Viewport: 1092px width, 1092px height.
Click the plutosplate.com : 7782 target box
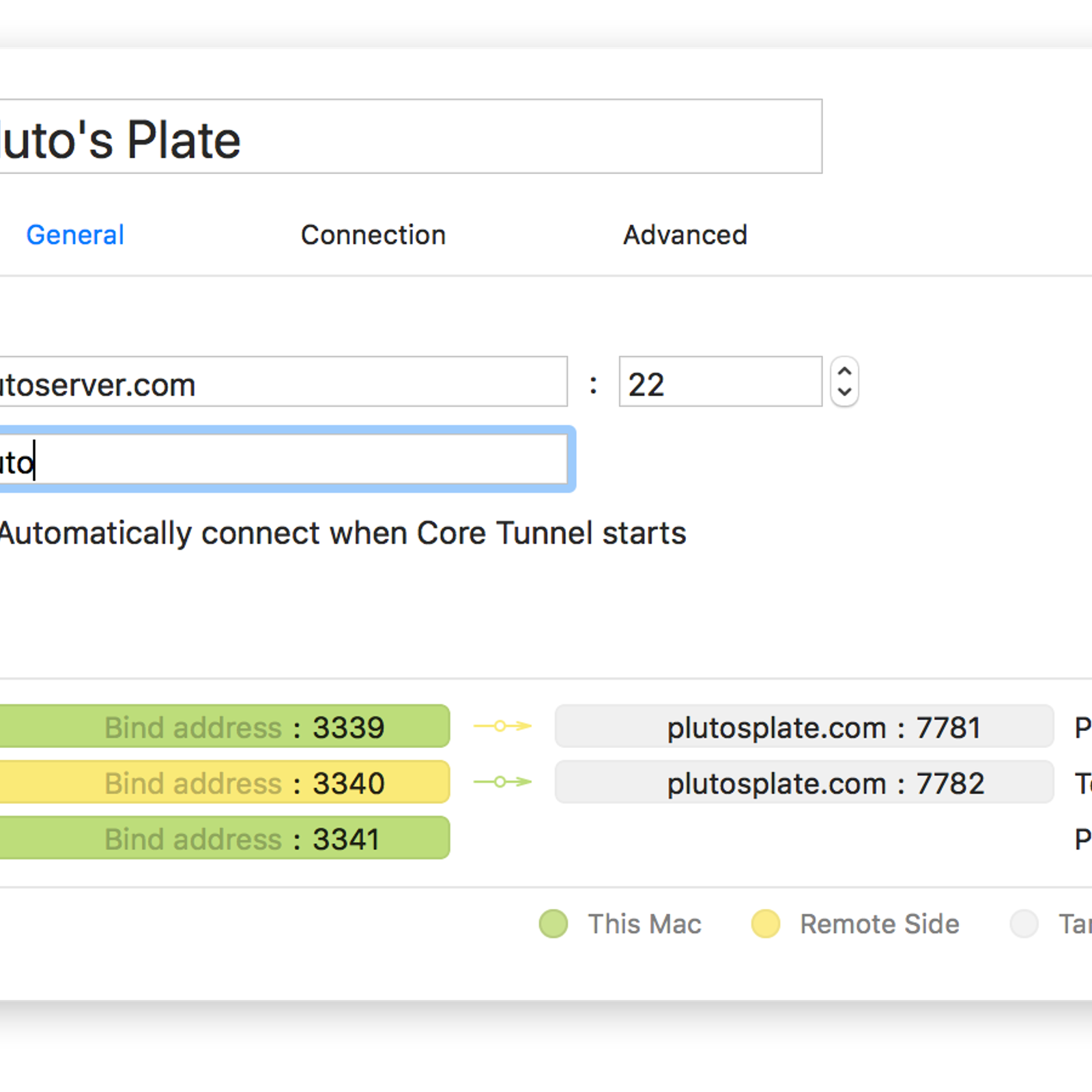tap(805, 782)
